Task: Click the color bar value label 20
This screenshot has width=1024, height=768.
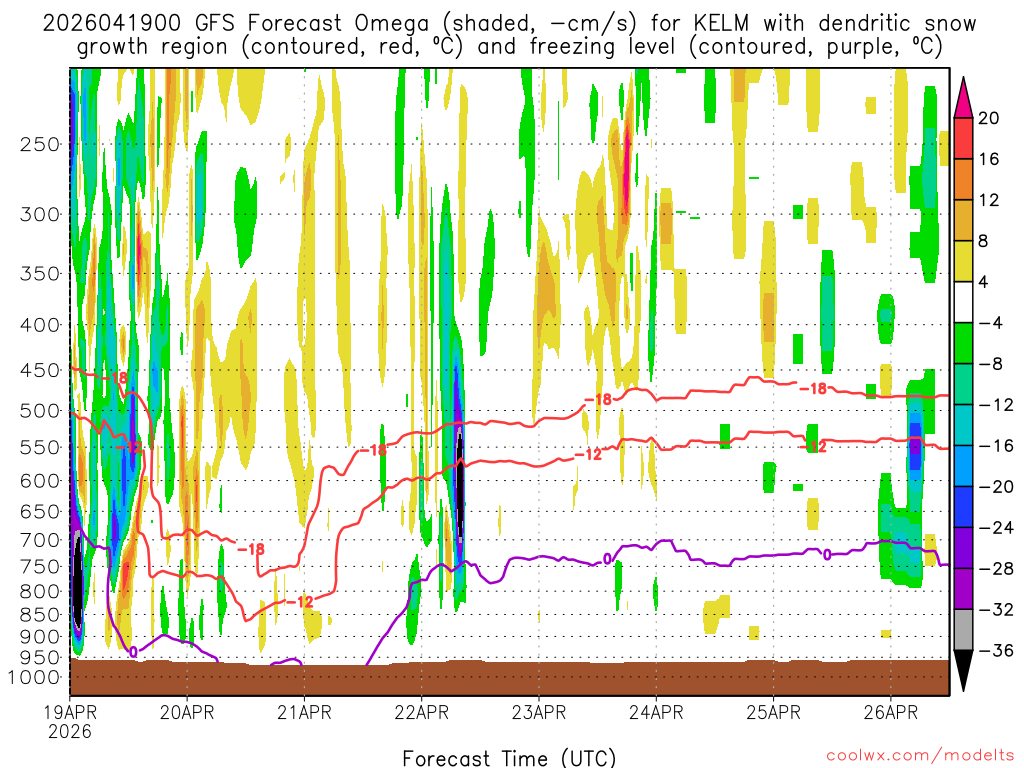Action: click(x=988, y=118)
